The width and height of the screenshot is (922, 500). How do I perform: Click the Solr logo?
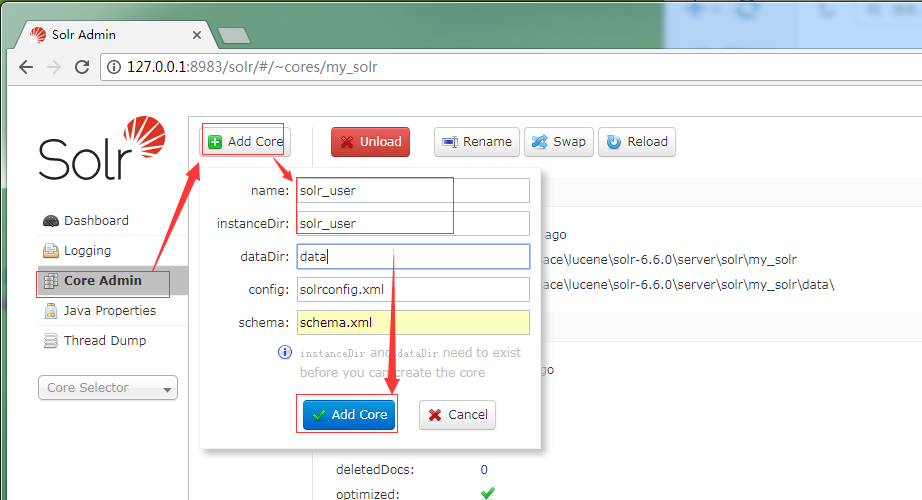click(x=102, y=148)
